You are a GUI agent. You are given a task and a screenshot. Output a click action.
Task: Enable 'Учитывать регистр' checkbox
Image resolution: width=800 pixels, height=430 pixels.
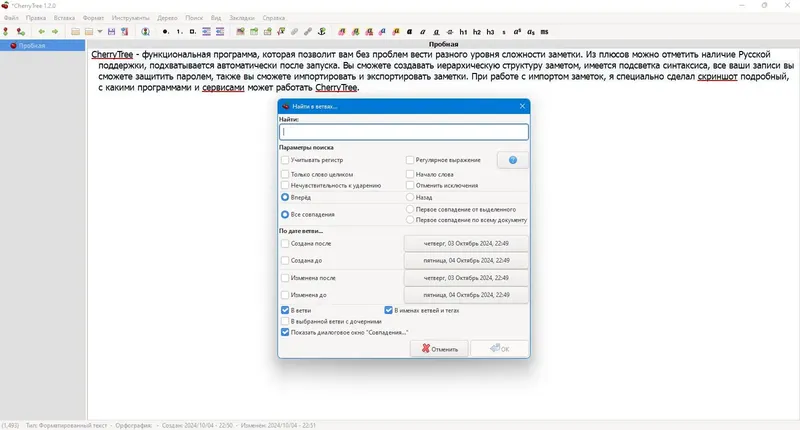(x=285, y=160)
